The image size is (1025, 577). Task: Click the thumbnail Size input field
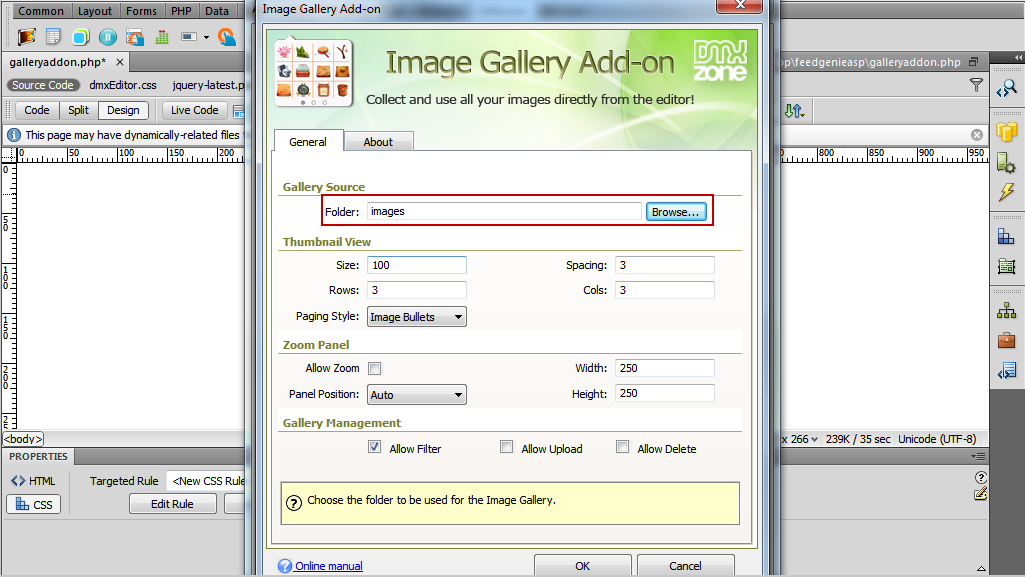point(416,265)
